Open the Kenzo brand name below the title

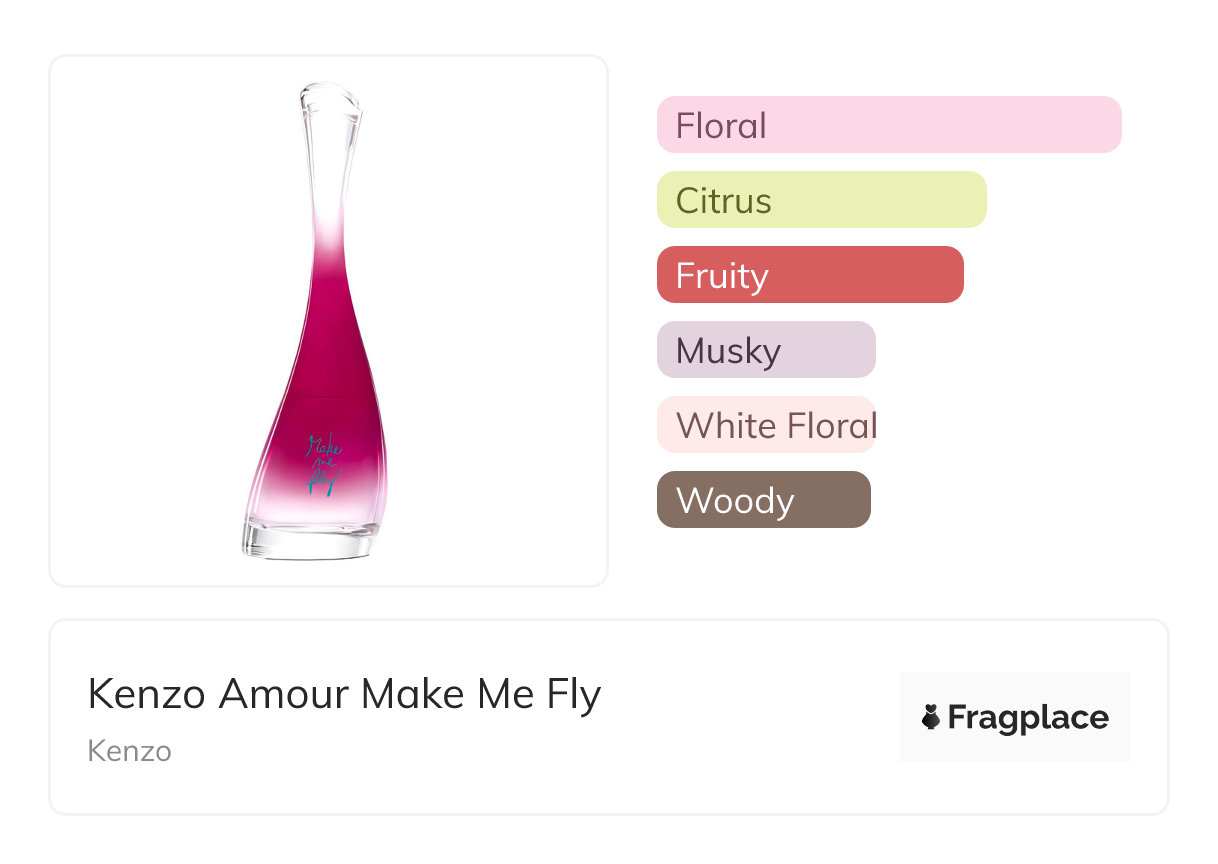pos(130,751)
